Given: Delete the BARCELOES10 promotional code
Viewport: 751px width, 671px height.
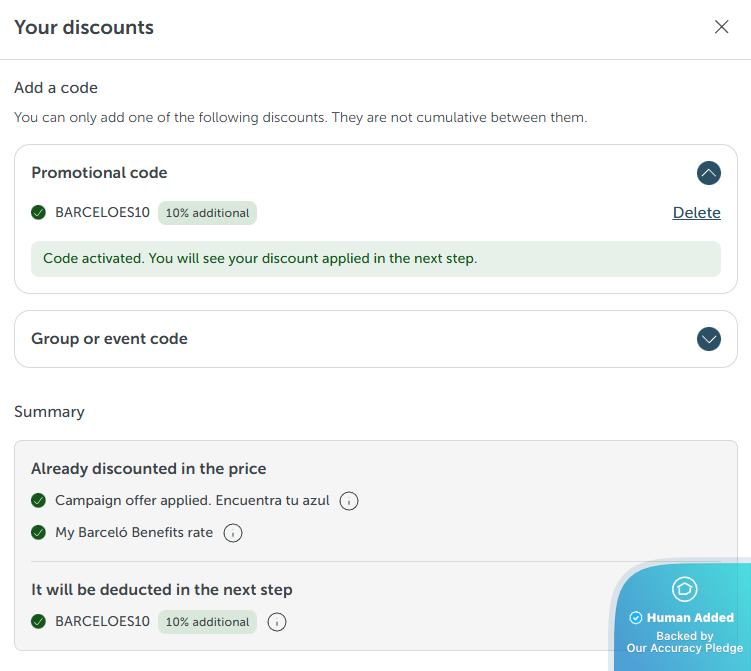Looking at the screenshot, I should (x=696, y=212).
